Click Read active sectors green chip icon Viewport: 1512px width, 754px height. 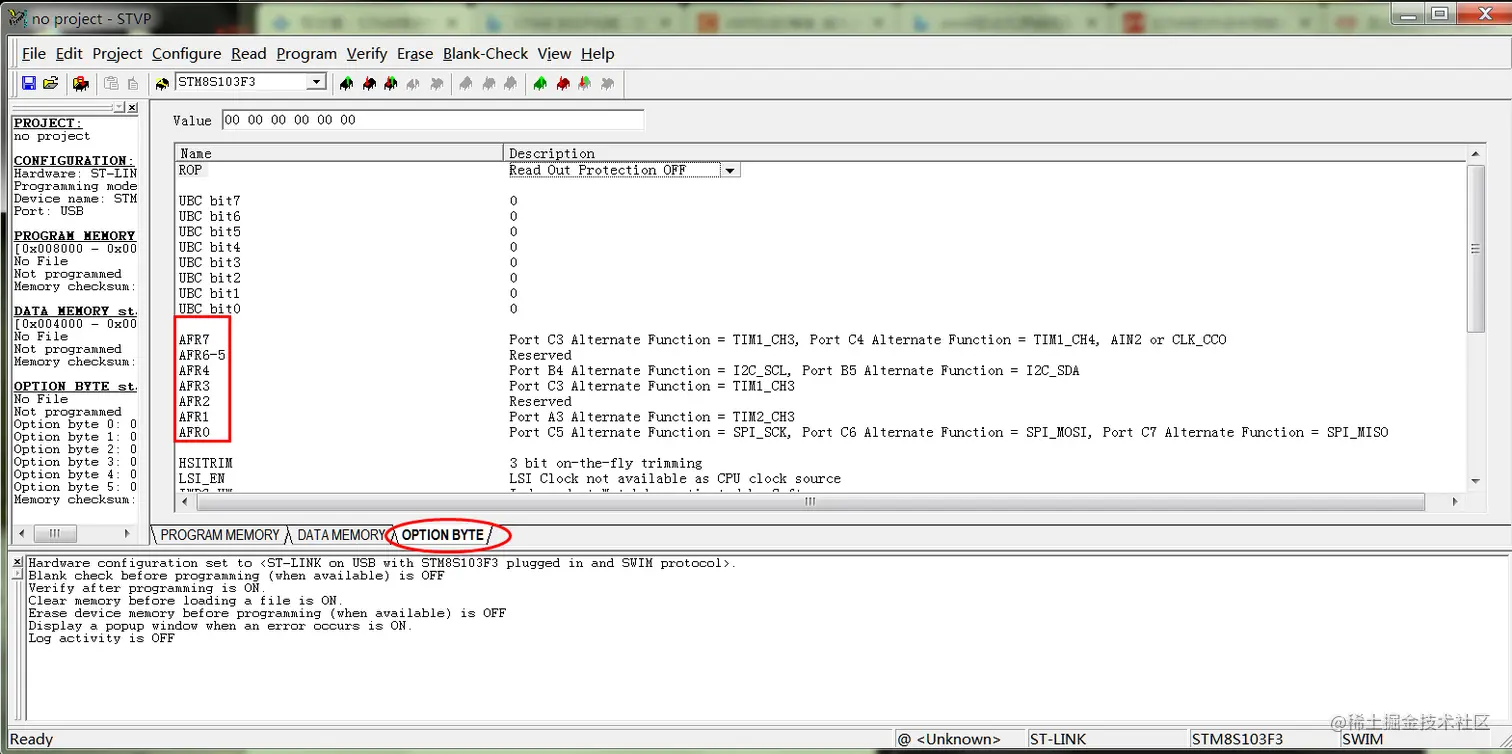pos(540,83)
